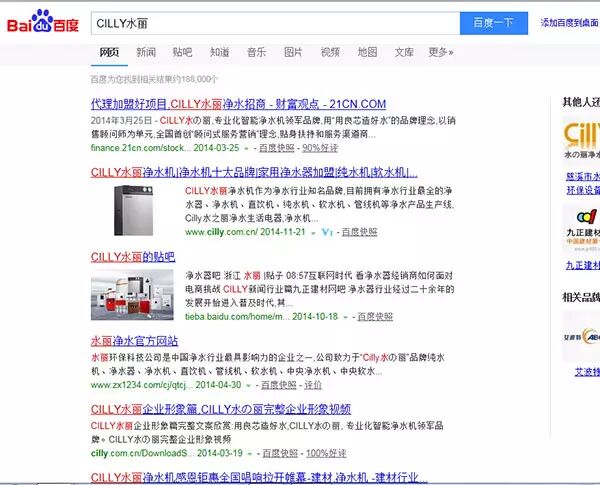Open 百度快照 for the finance.21cn.com result
This screenshot has width=600, height=485.
tap(277, 148)
